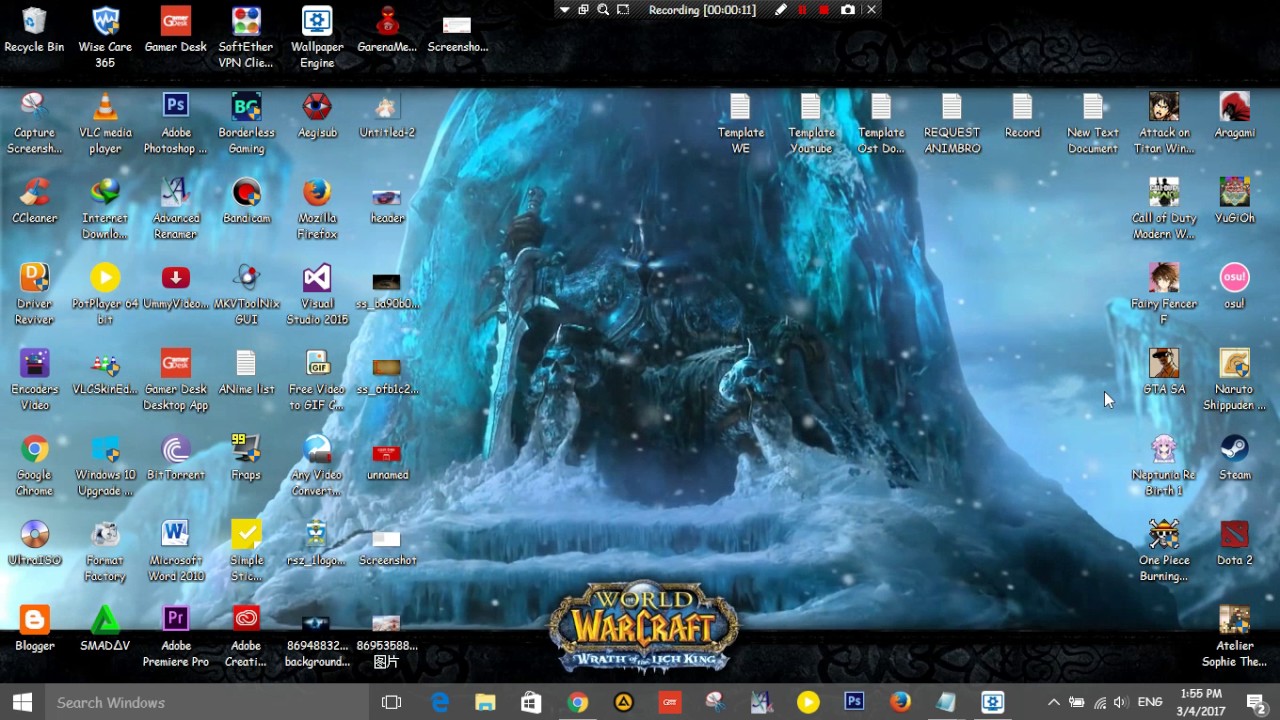The width and height of the screenshot is (1280, 720).
Task: Launch Visual Studio 2015
Action: coord(317,294)
